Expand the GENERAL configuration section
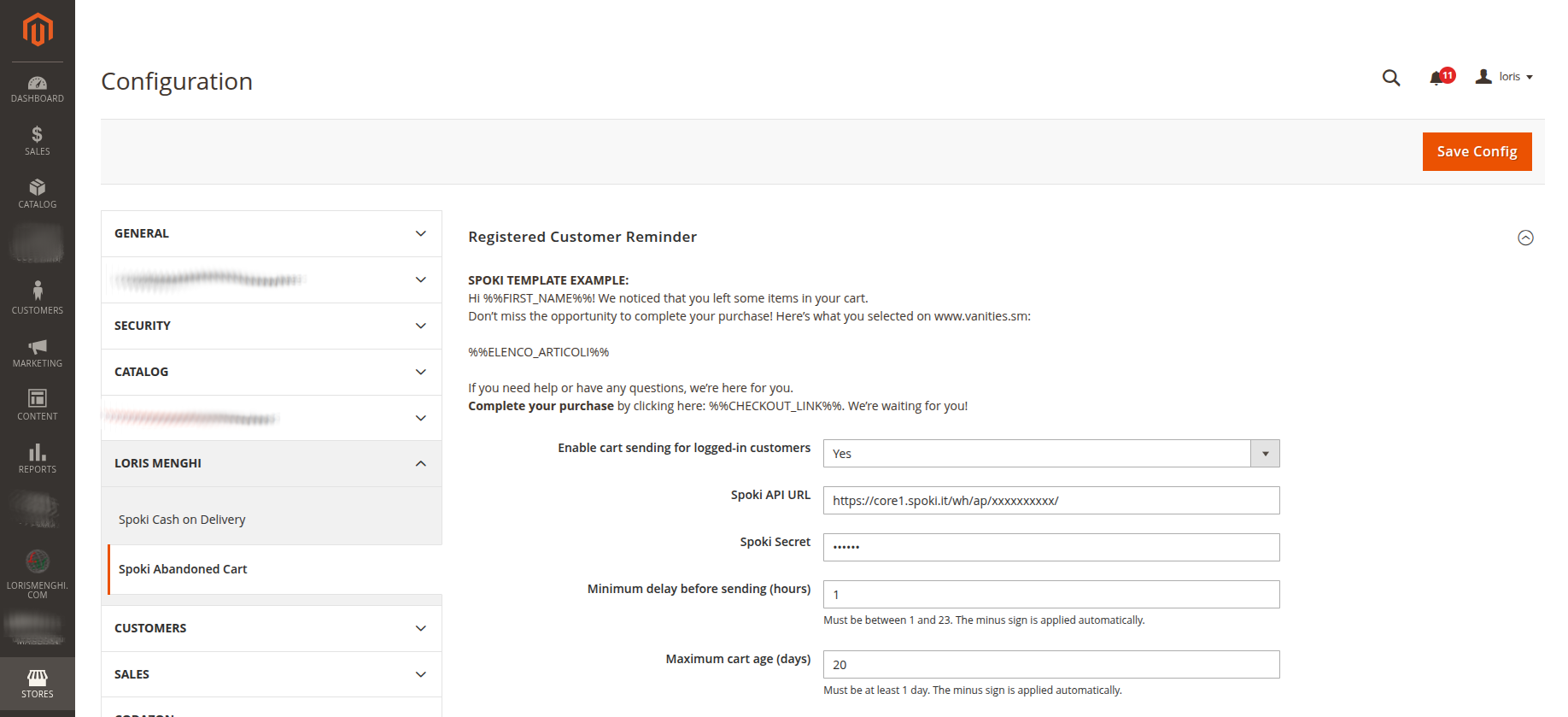The width and height of the screenshot is (1568, 717). pyautogui.click(x=271, y=233)
